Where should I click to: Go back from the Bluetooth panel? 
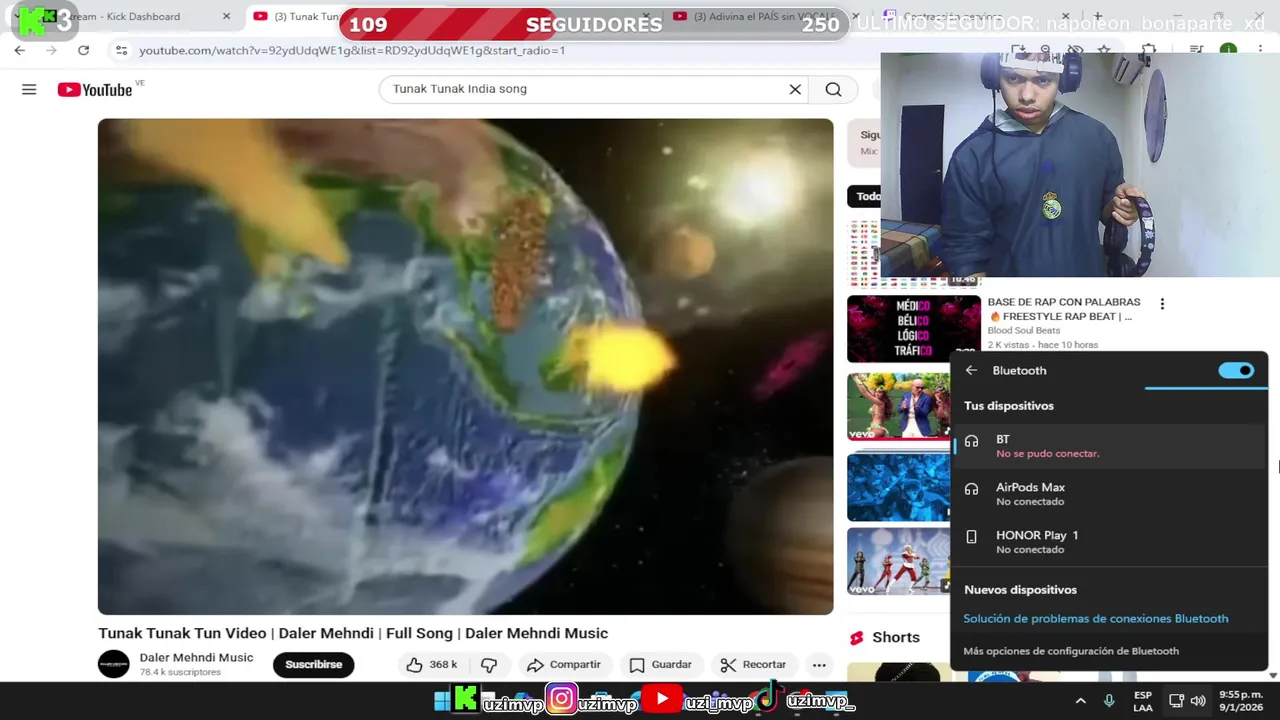pos(971,370)
